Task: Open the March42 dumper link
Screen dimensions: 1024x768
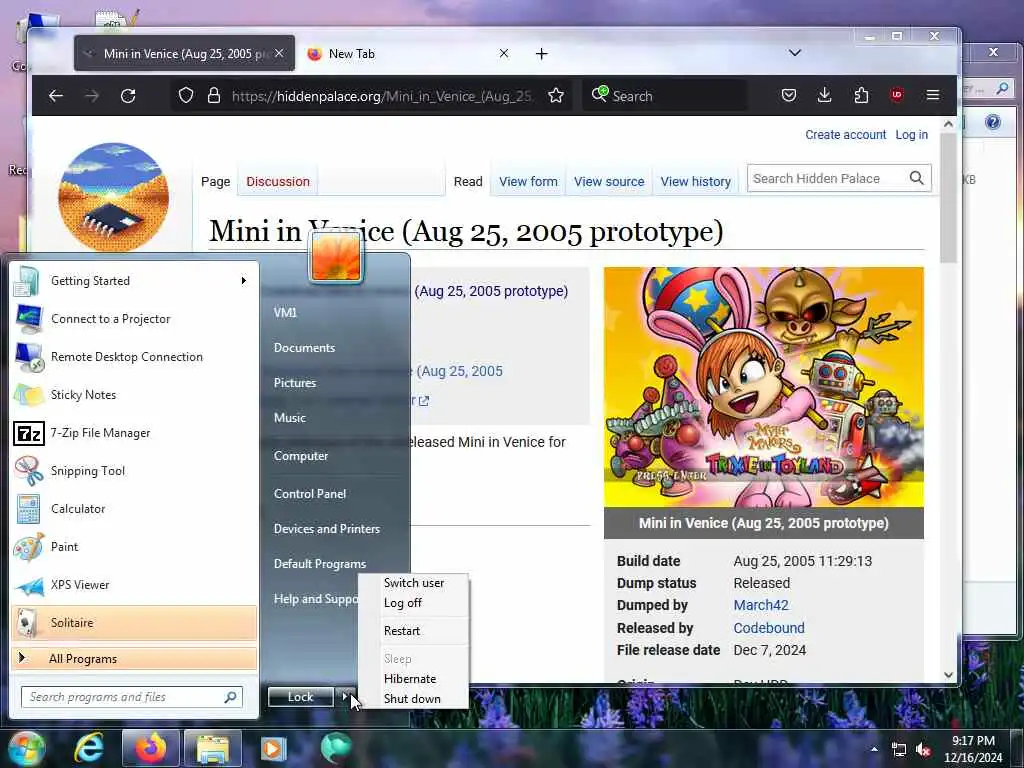Action: tap(760, 605)
